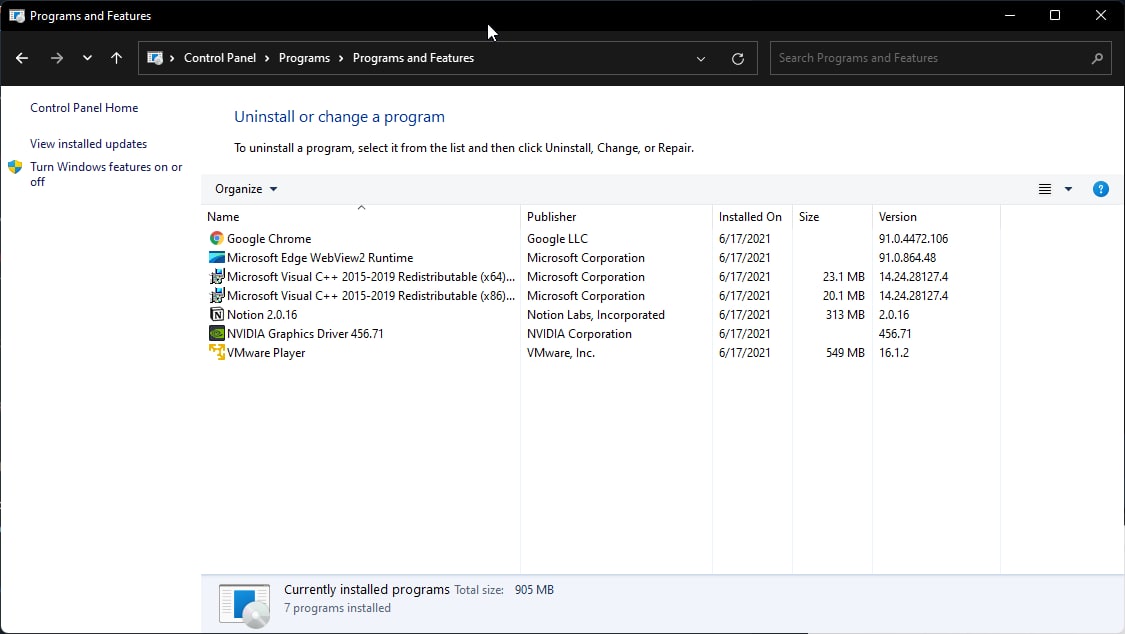Viewport: 1125px width, 634px height.
Task: Click Control Panel breadcrumb in address bar
Action: (x=220, y=58)
